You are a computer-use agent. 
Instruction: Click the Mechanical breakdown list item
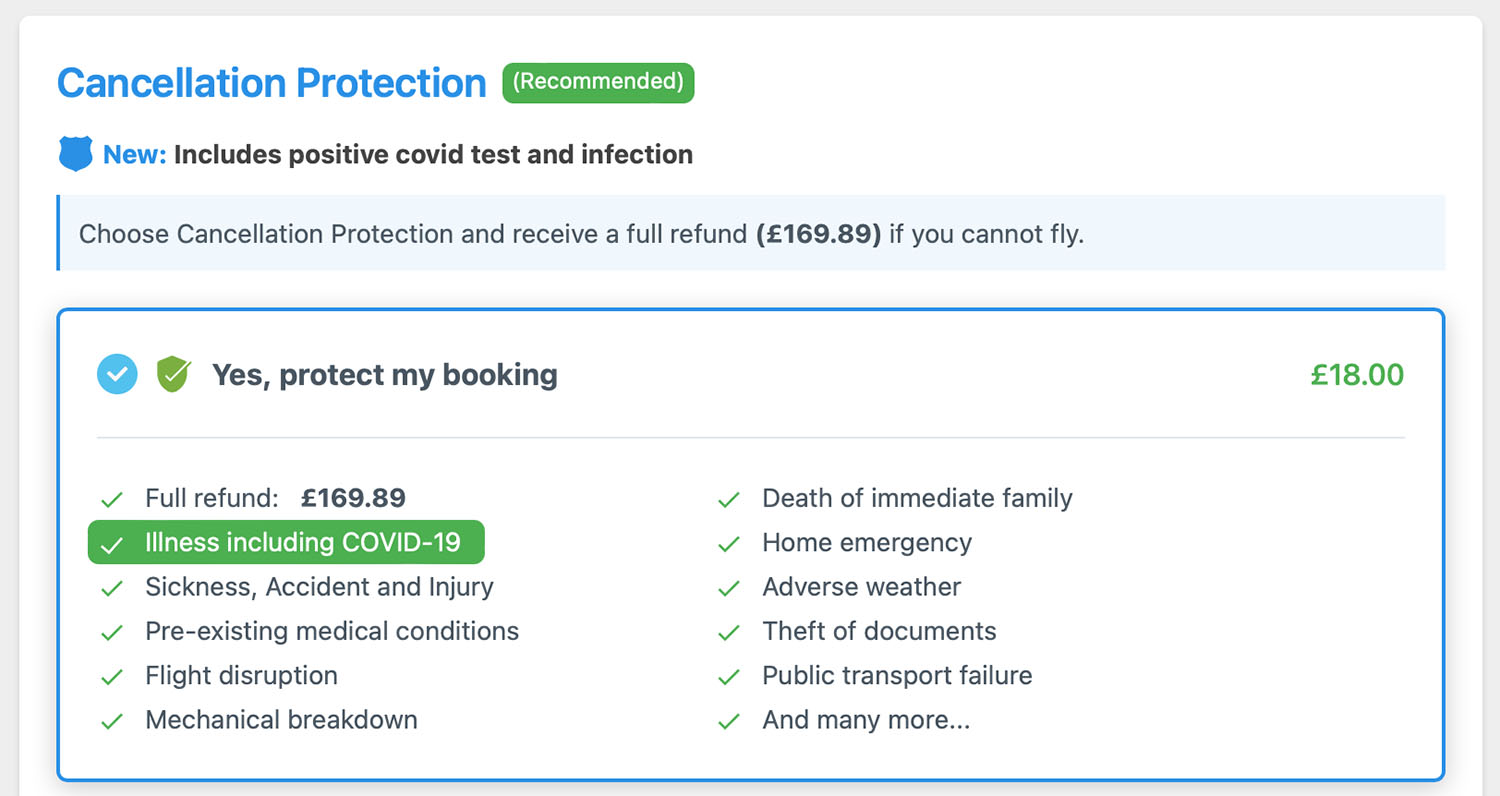point(281,720)
